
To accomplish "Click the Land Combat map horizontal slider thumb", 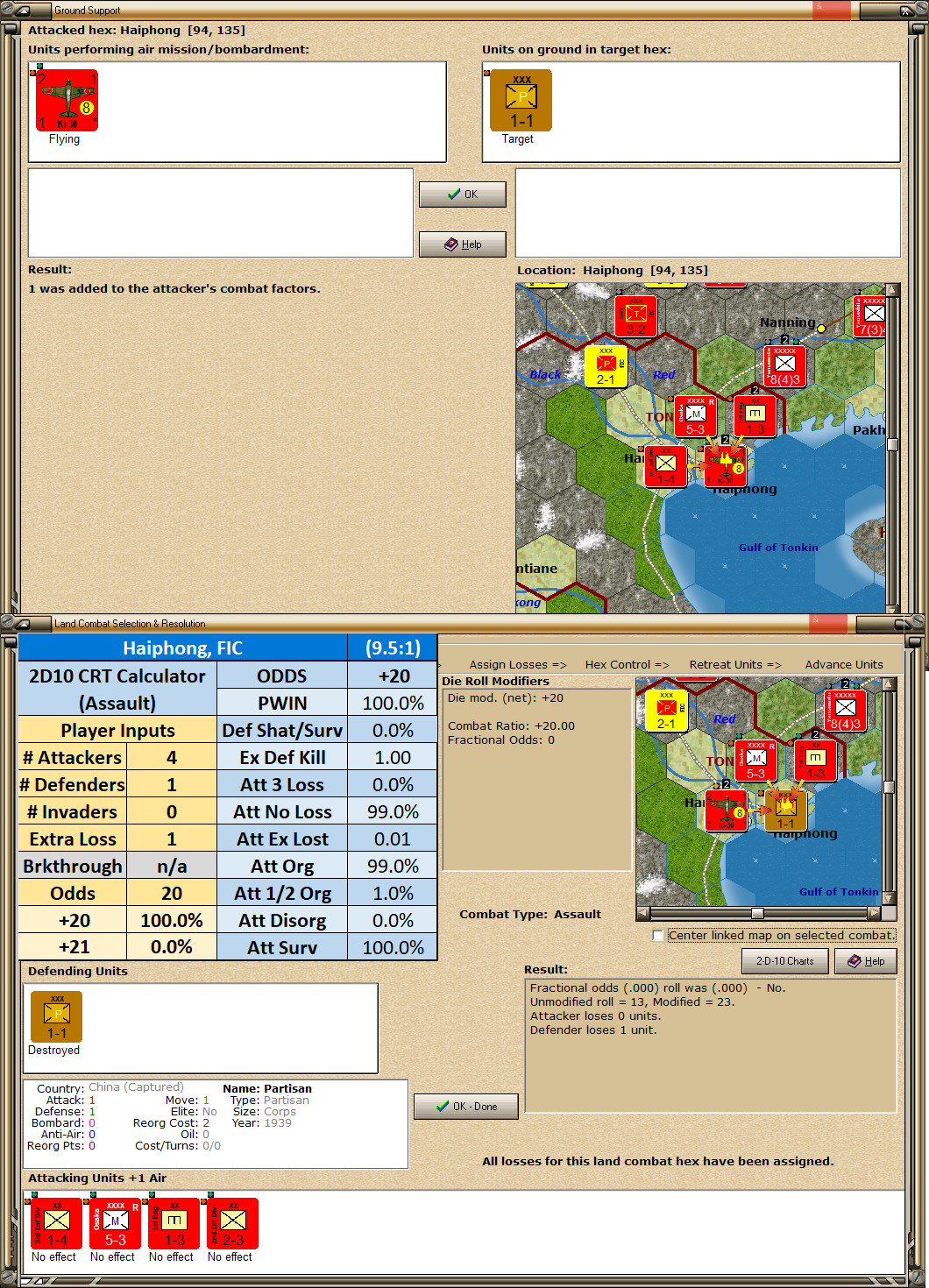I will 757,913.
